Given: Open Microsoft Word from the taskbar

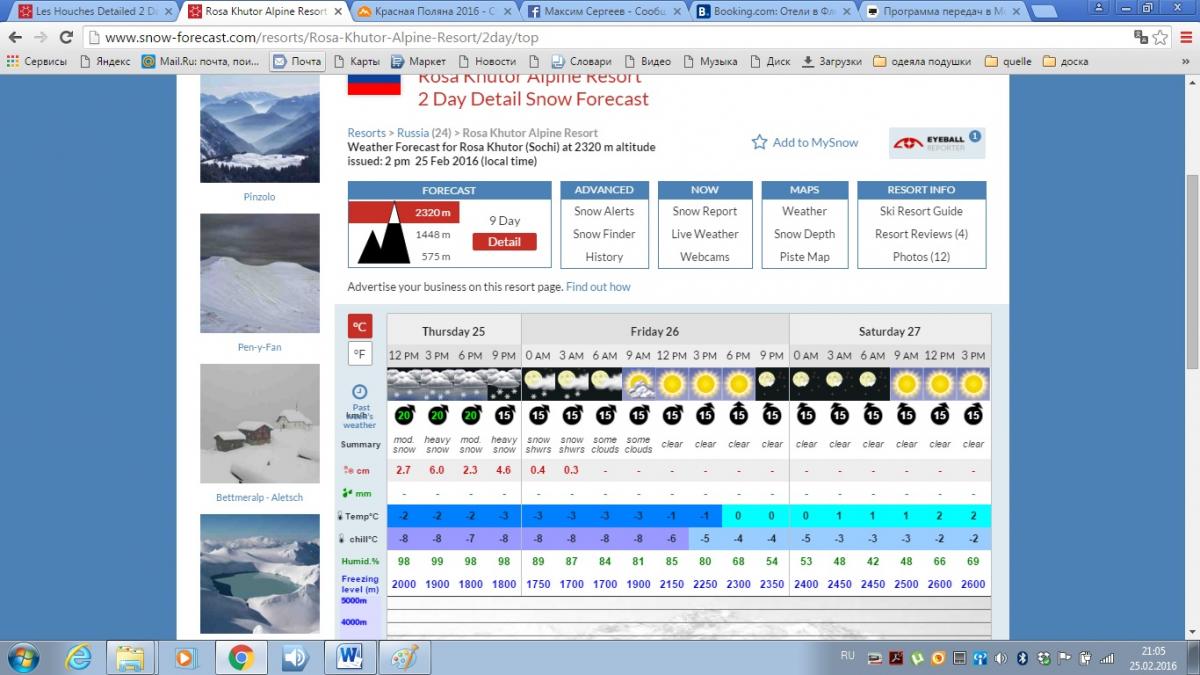Looking at the screenshot, I should click(x=349, y=657).
